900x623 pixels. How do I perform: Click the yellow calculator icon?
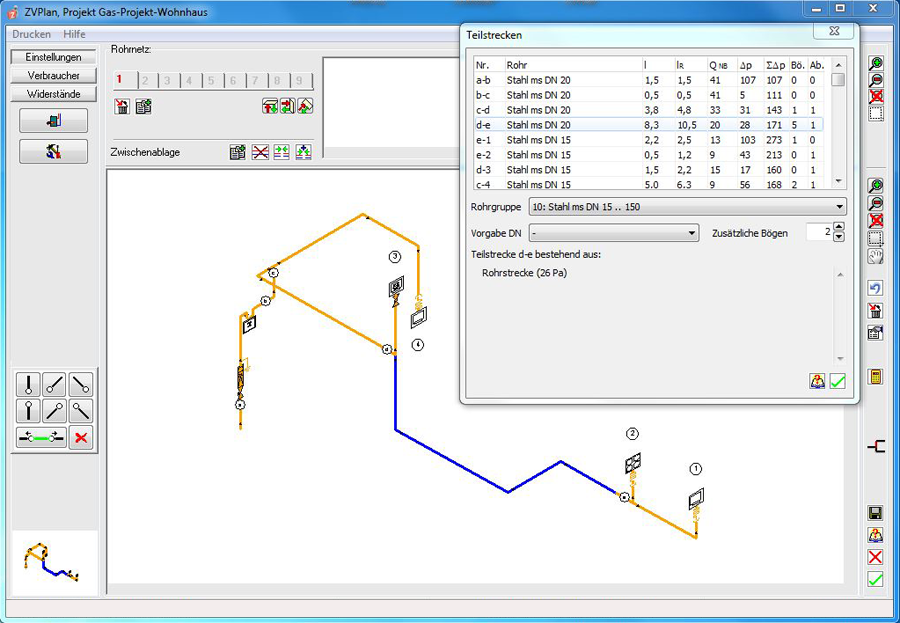coord(875,377)
